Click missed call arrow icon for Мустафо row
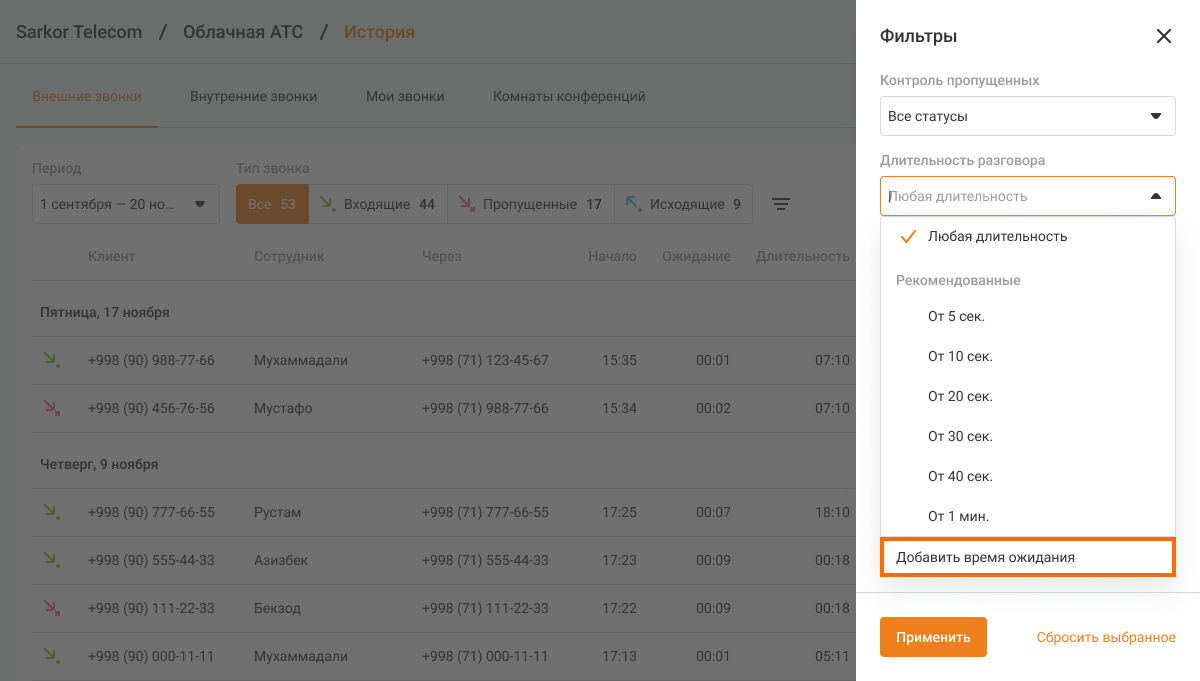1200x681 pixels. pyautogui.click(x=50, y=408)
